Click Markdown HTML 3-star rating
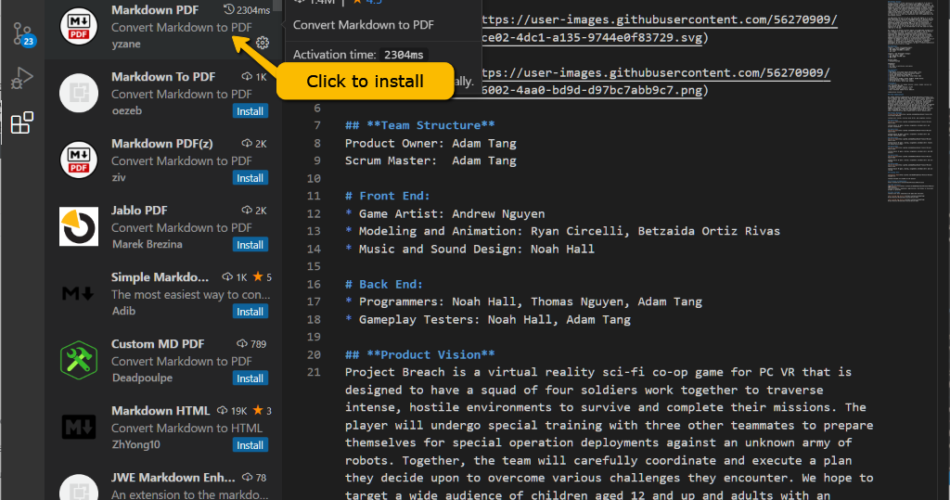 point(262,411)
